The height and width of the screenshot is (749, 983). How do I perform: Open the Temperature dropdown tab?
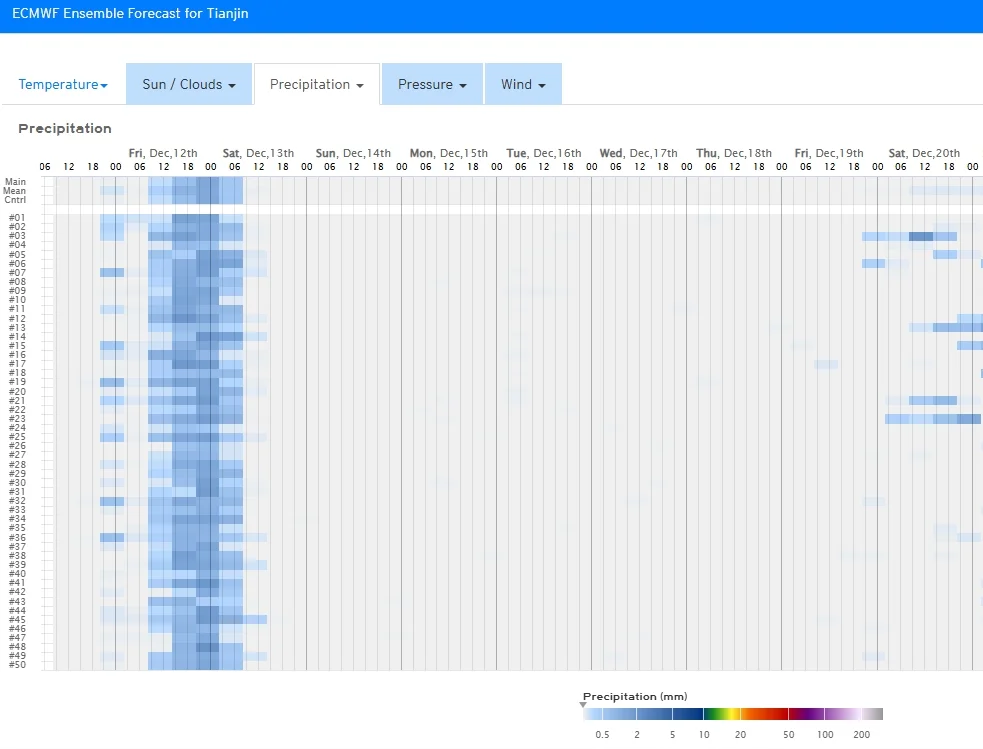pyautogui.click(x=63, y=84)
